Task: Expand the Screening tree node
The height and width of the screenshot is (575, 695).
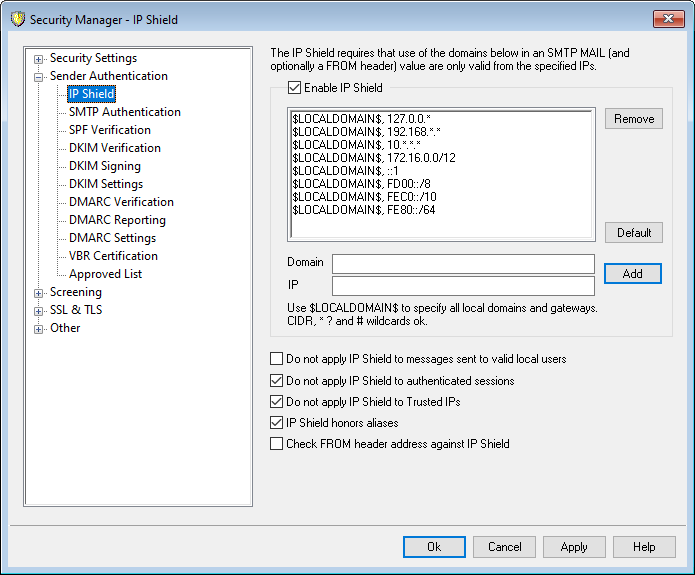Action: [39, 293]
